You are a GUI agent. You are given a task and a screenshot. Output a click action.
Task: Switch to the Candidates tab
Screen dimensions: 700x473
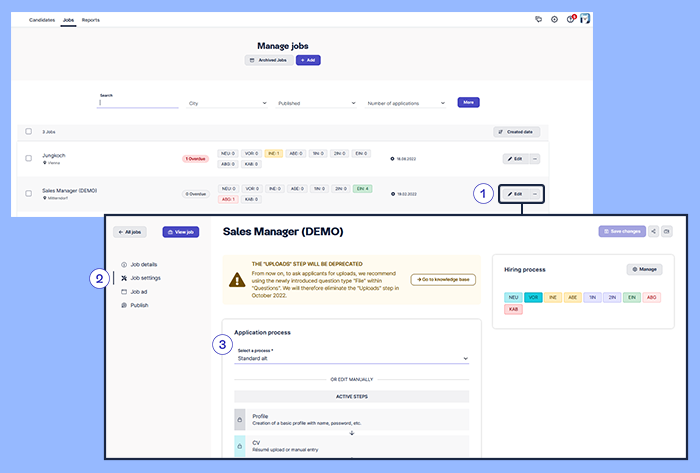[42, 19]
